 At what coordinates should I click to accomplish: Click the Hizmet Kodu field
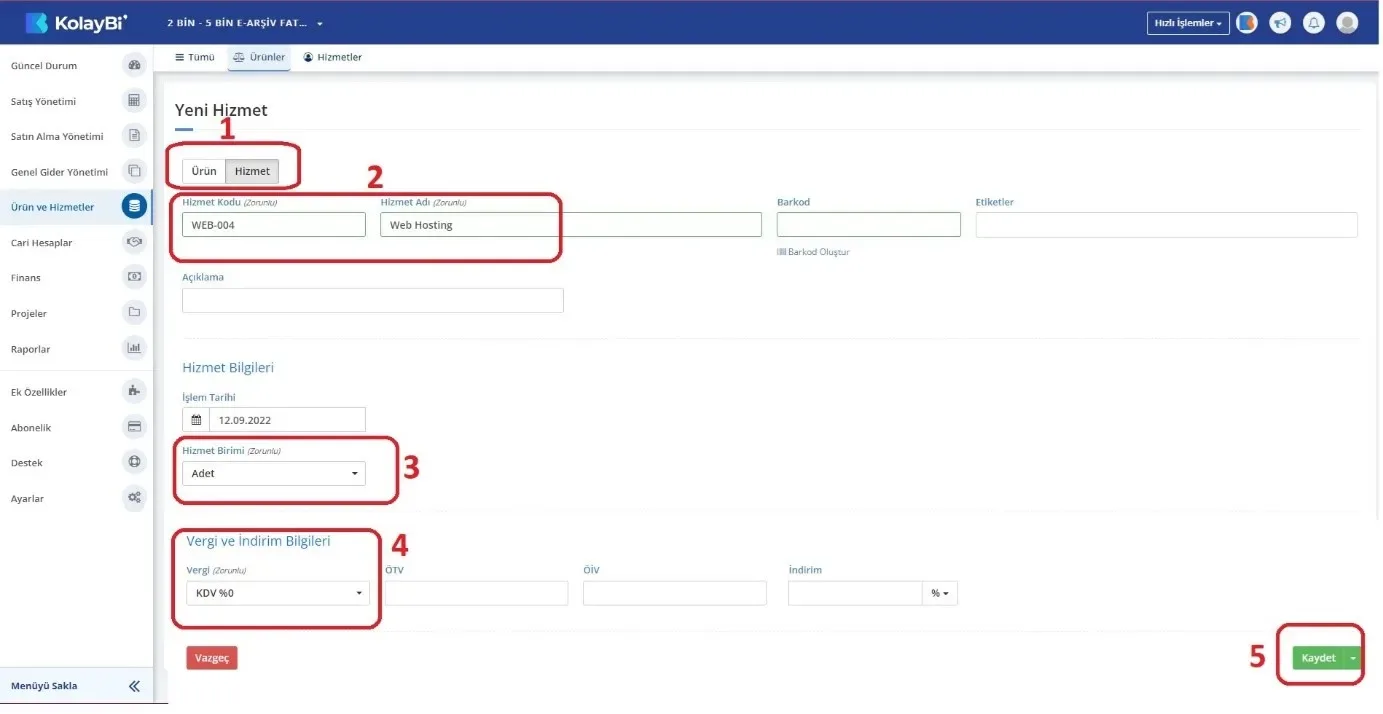click(274, 225)
